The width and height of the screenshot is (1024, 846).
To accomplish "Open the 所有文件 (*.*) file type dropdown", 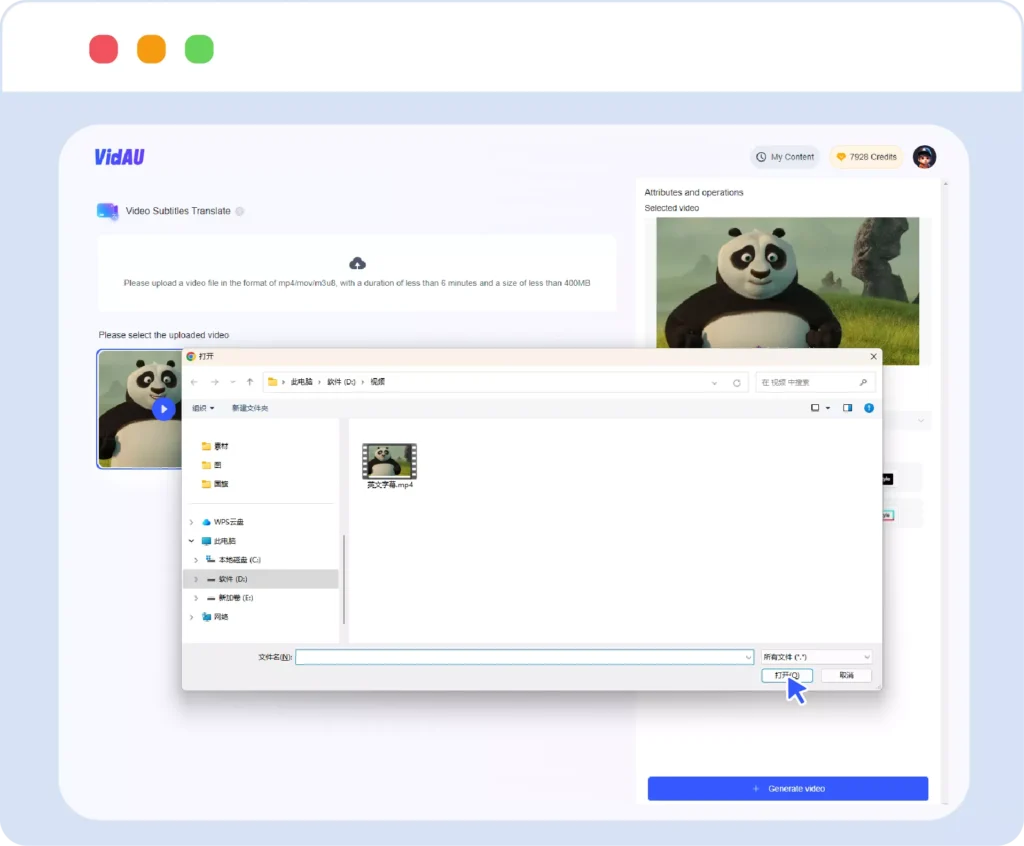I will (x=816, y=657).
